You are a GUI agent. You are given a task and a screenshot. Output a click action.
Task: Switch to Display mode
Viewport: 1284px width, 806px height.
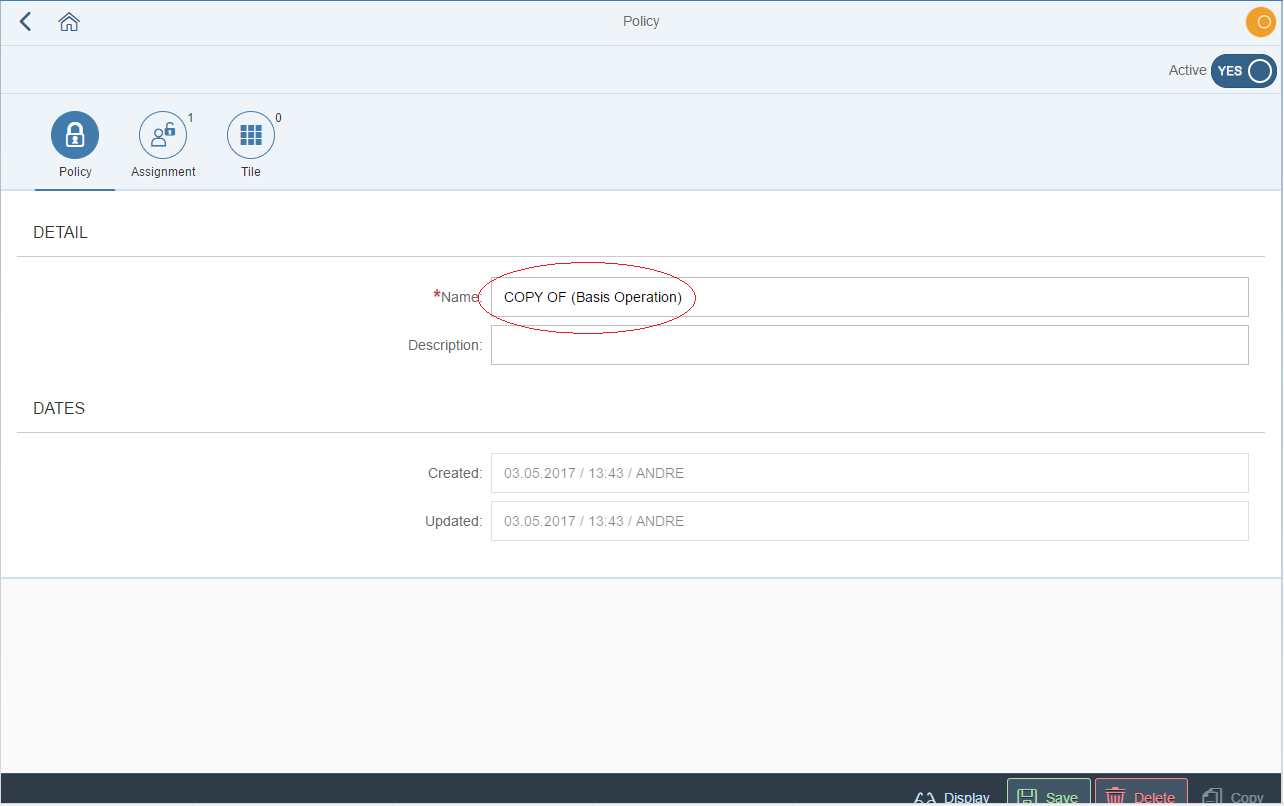point(952,796)
